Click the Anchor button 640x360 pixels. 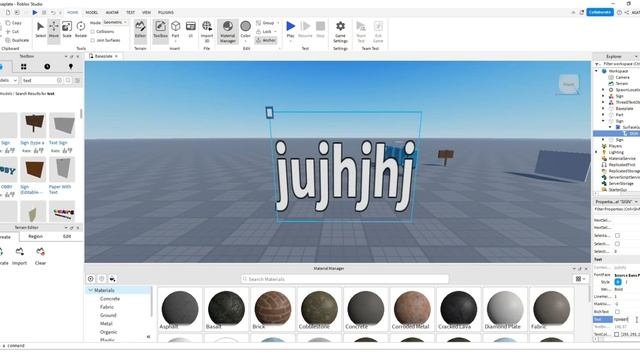coord(266,40)
